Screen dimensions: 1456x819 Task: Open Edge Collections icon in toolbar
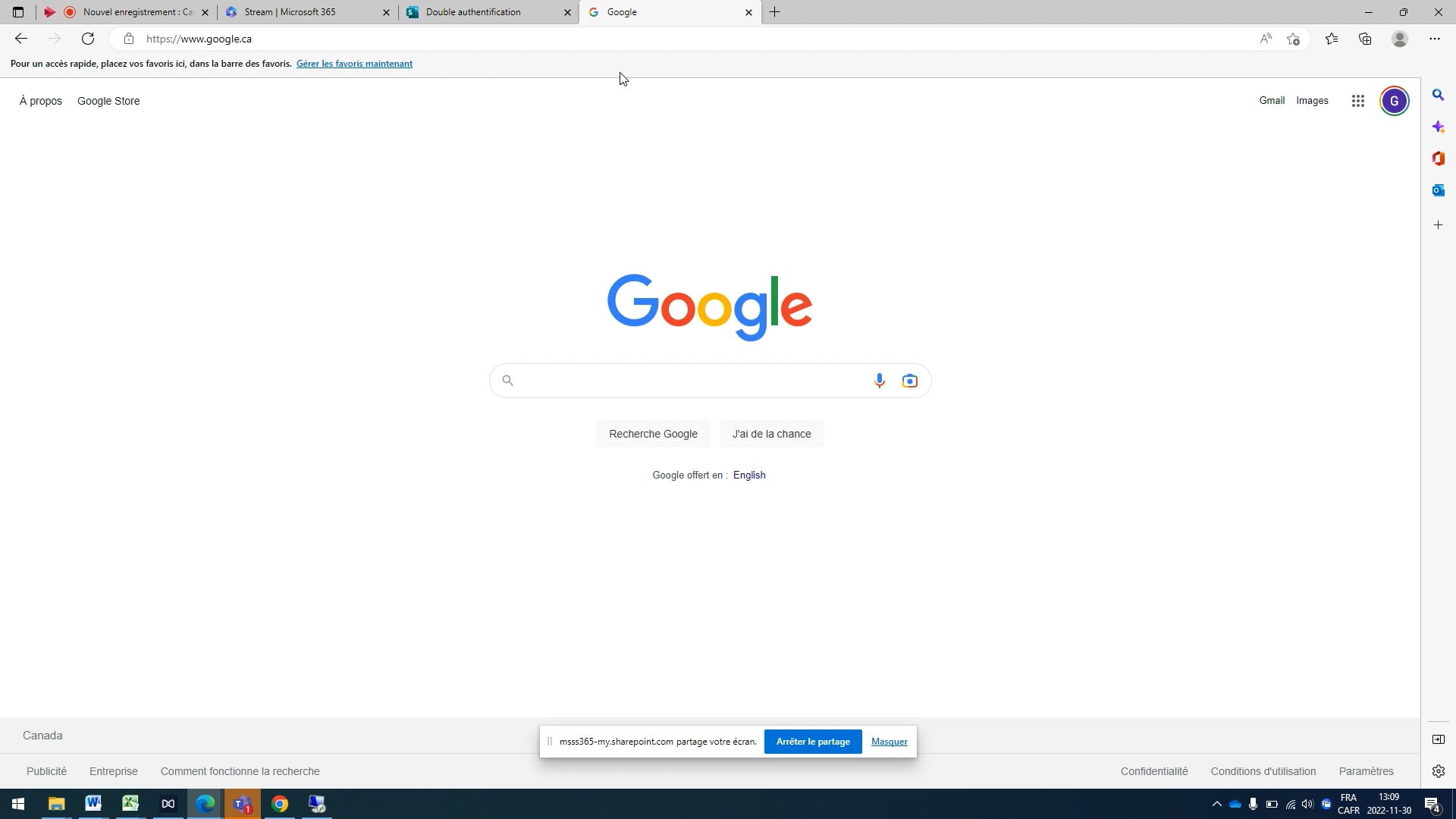pyautogui.click(x=1365, y=39)
